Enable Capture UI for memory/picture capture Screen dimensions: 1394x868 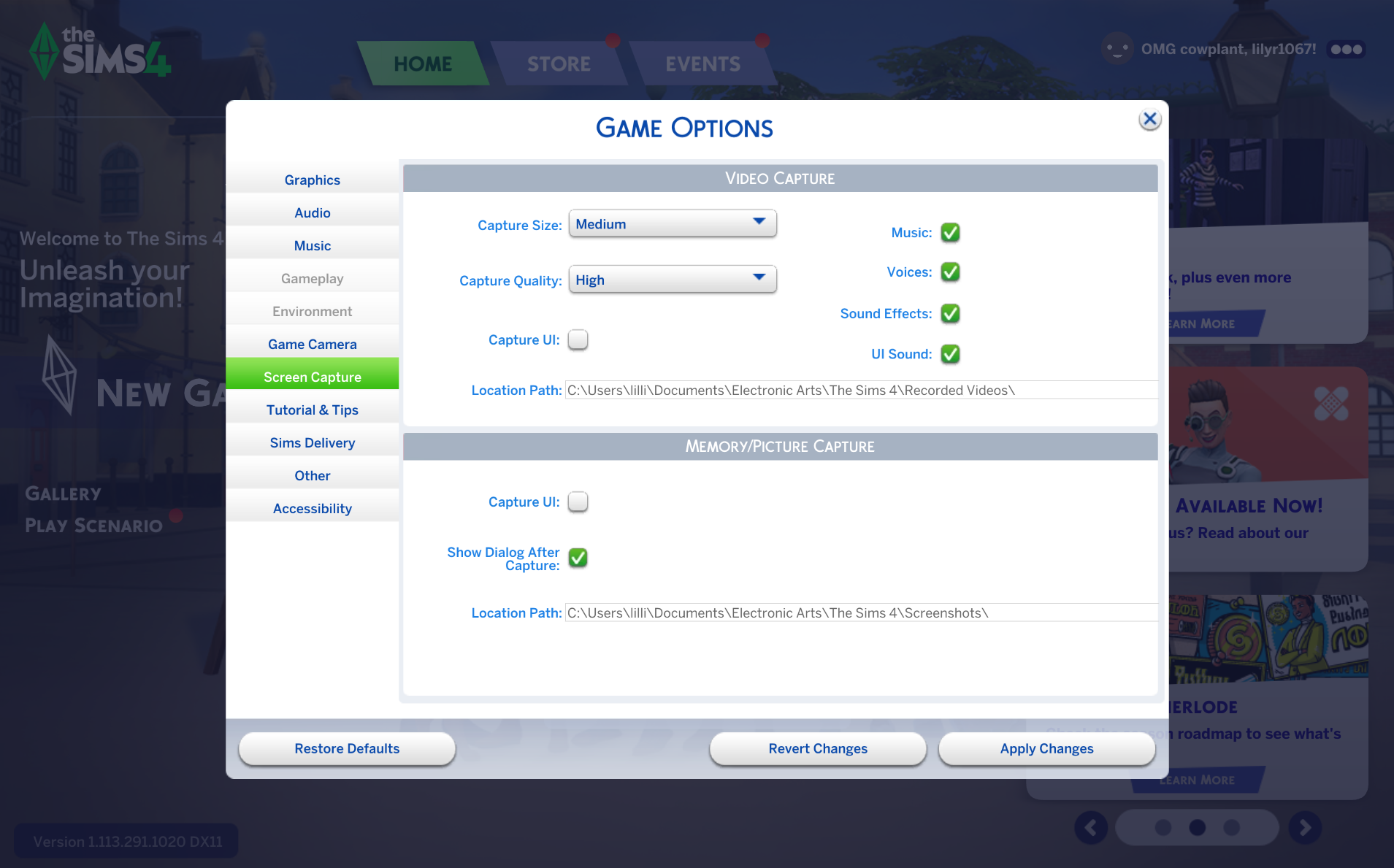click(578, 502)
